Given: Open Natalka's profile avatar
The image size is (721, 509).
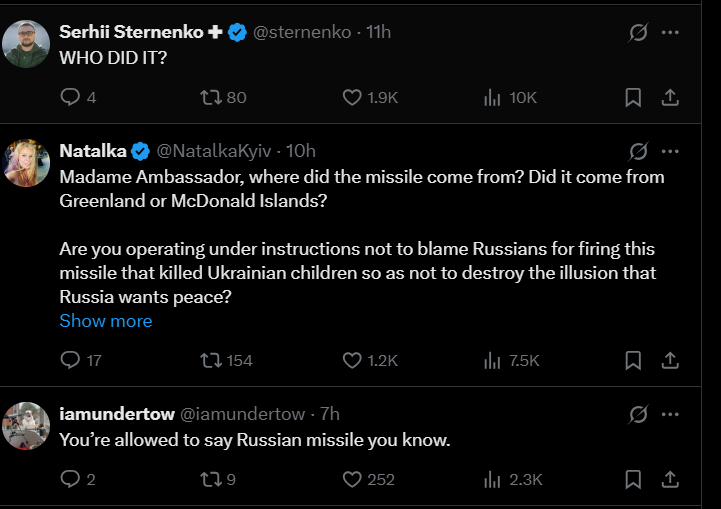Looking at the screenshot, I should (x=27, y=164).
